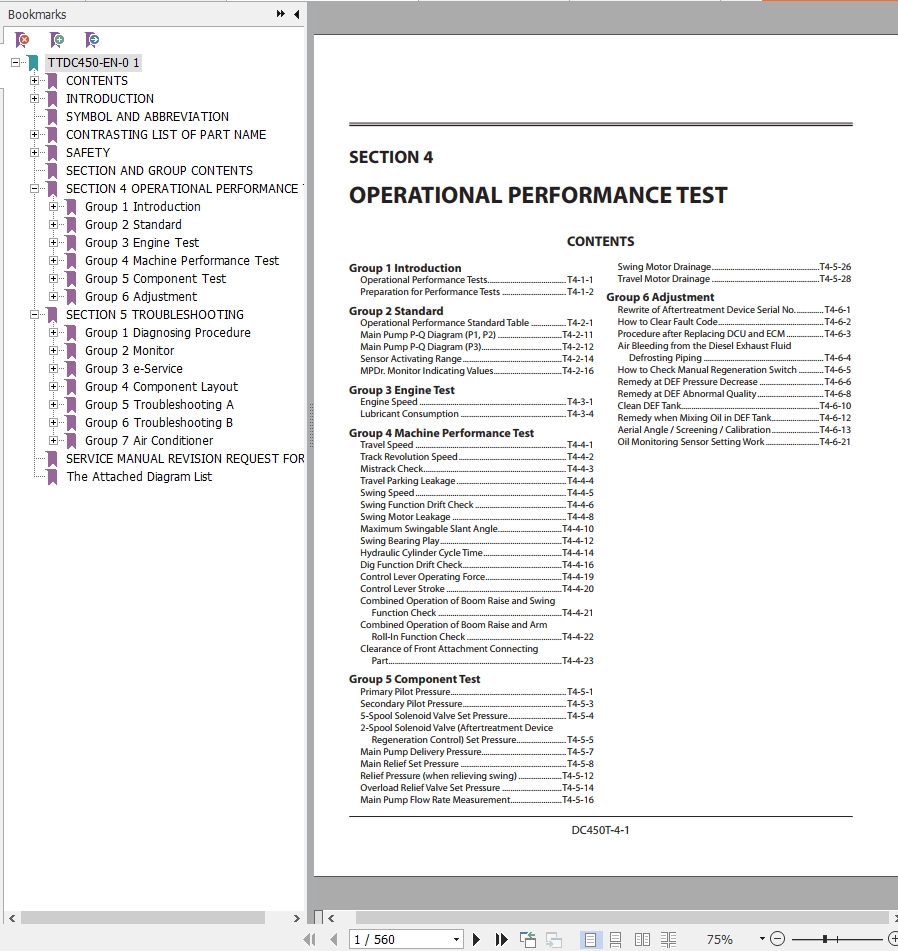Viewport: 898px width, 951px height.
Task: Select Group 1 Introduction bookmark
Action: pos(142,207)
